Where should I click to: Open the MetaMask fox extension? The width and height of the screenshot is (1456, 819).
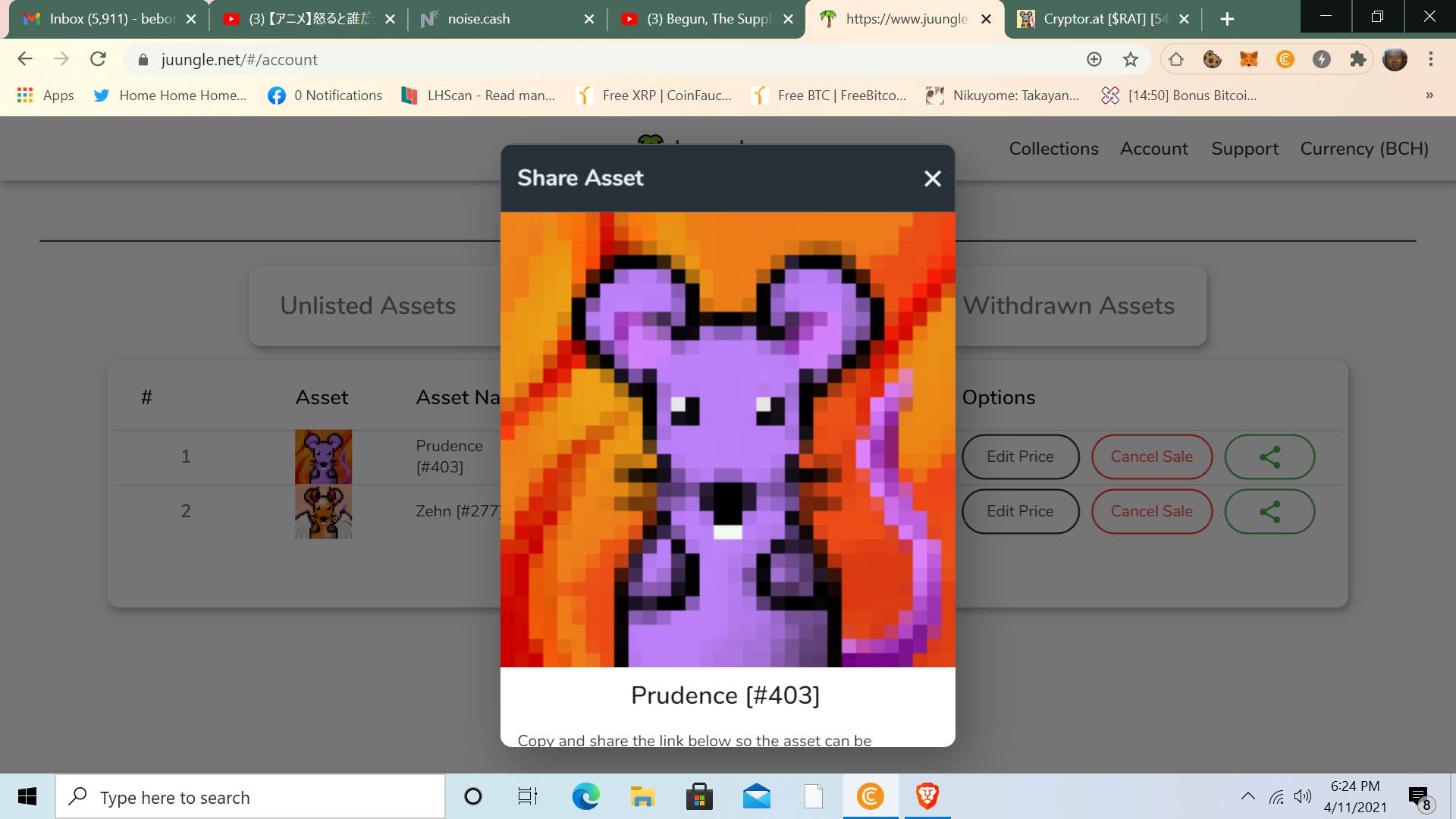[1249, 59]
